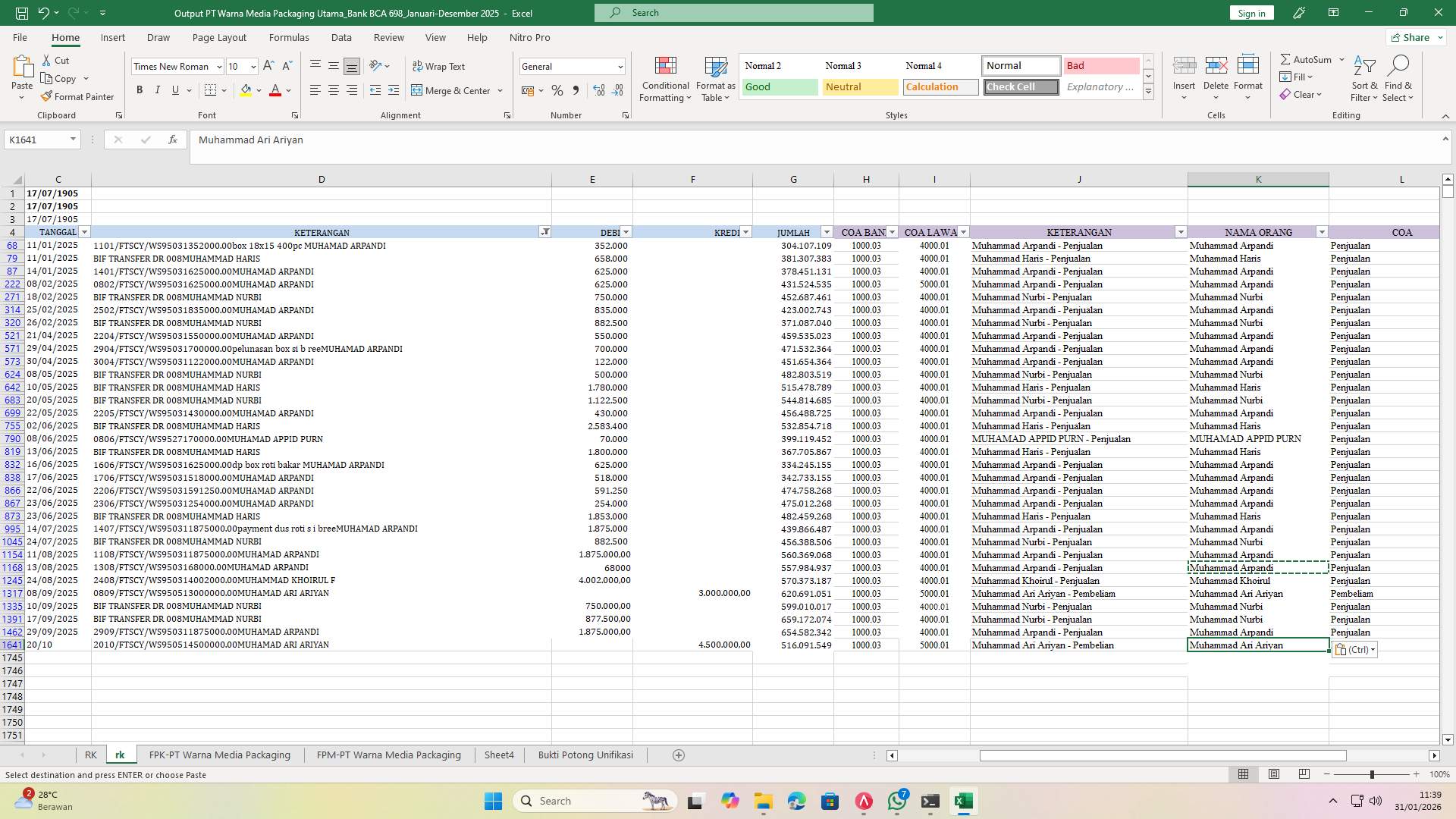Open the filter dropdown on NAMA ORANG column
1456x819 pixels.
[x=1322, y=232]
